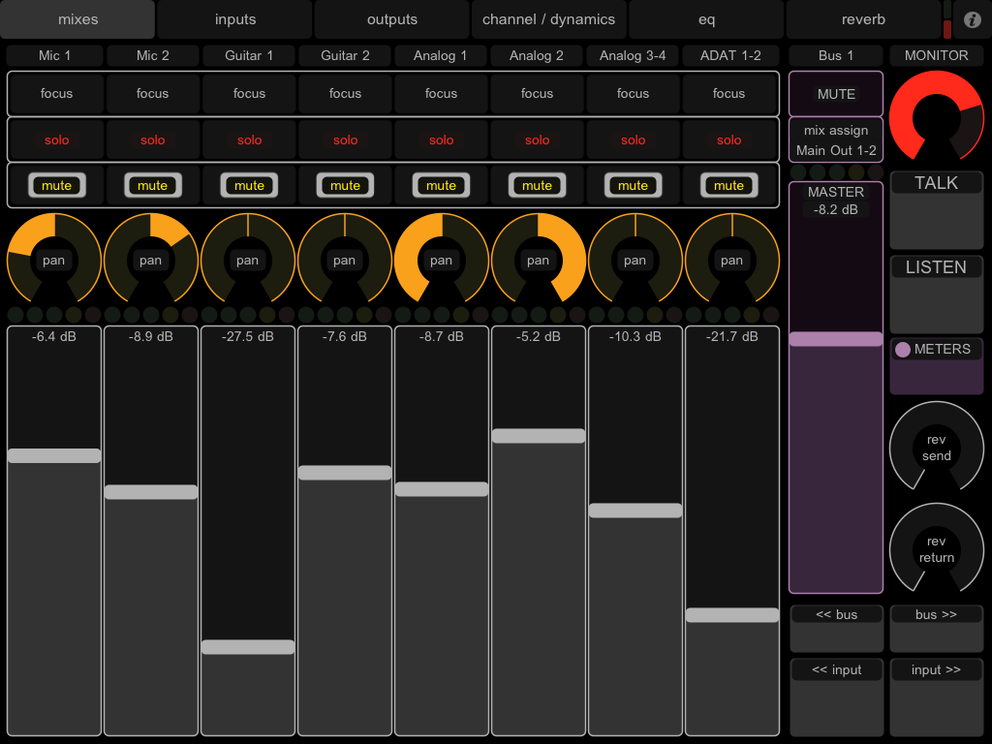Click the rev return knob
The width and height of the screenshot is (992, 744).
tap(936, 548)
